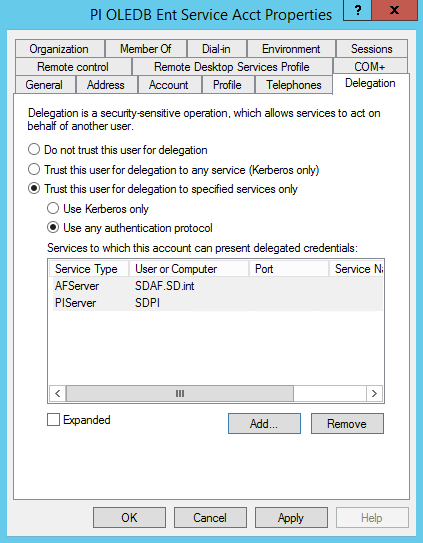This screenshot has width=423, height=543.
Task: Click the Add... button
Action: (264, 424)
